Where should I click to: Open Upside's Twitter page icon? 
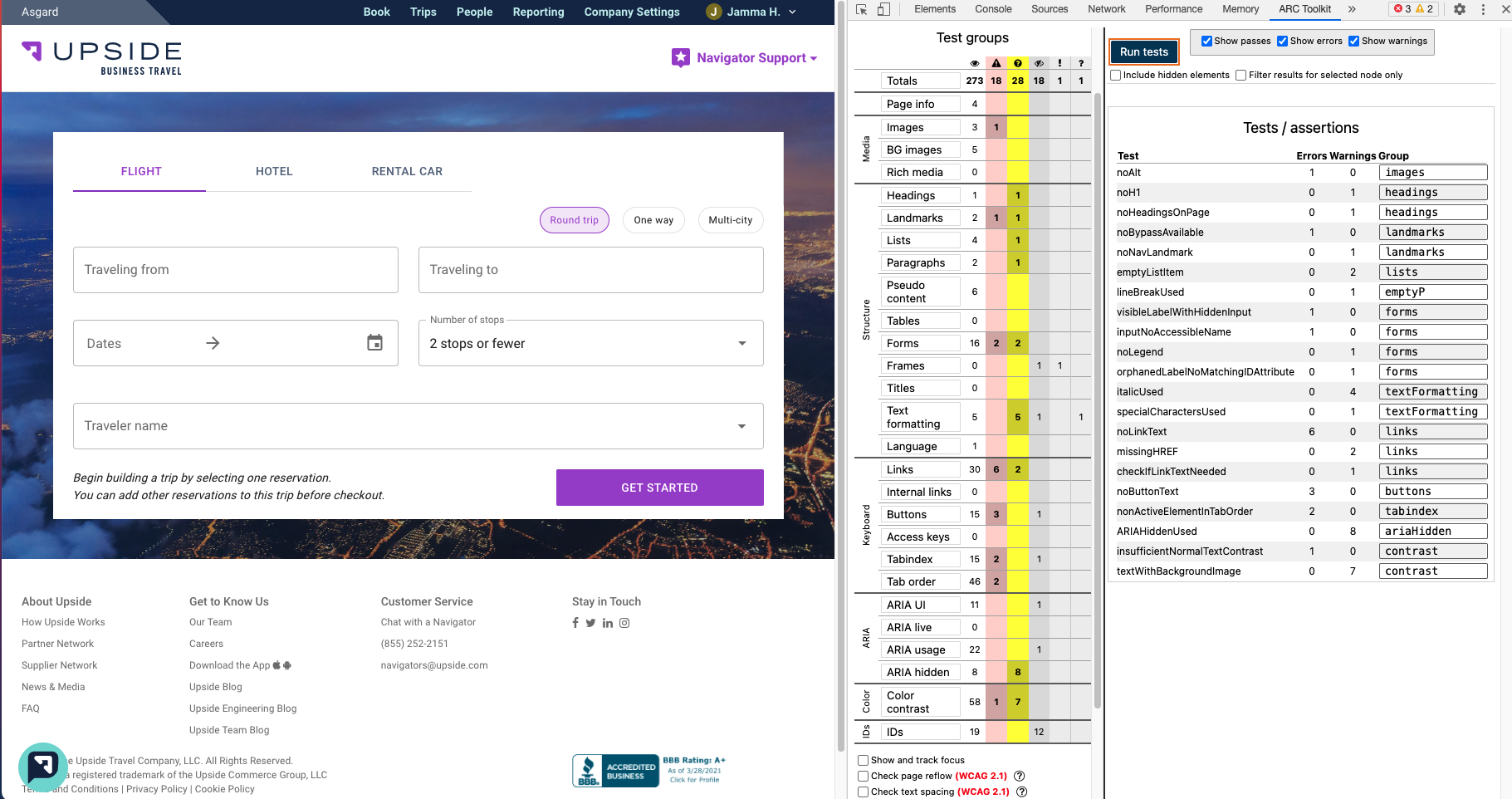point(590,623)
